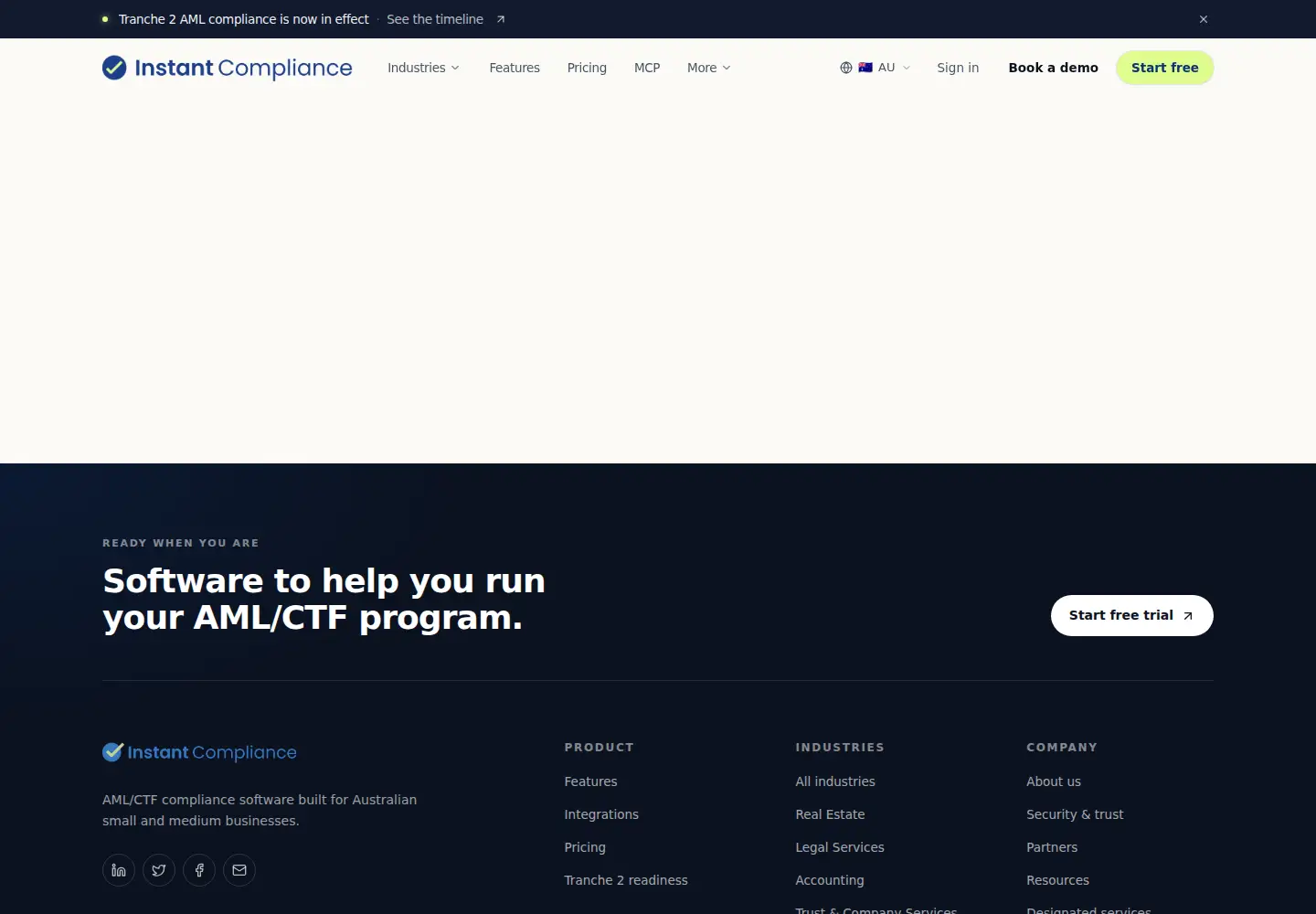Open footer Features link under Product

coord(590,781)
